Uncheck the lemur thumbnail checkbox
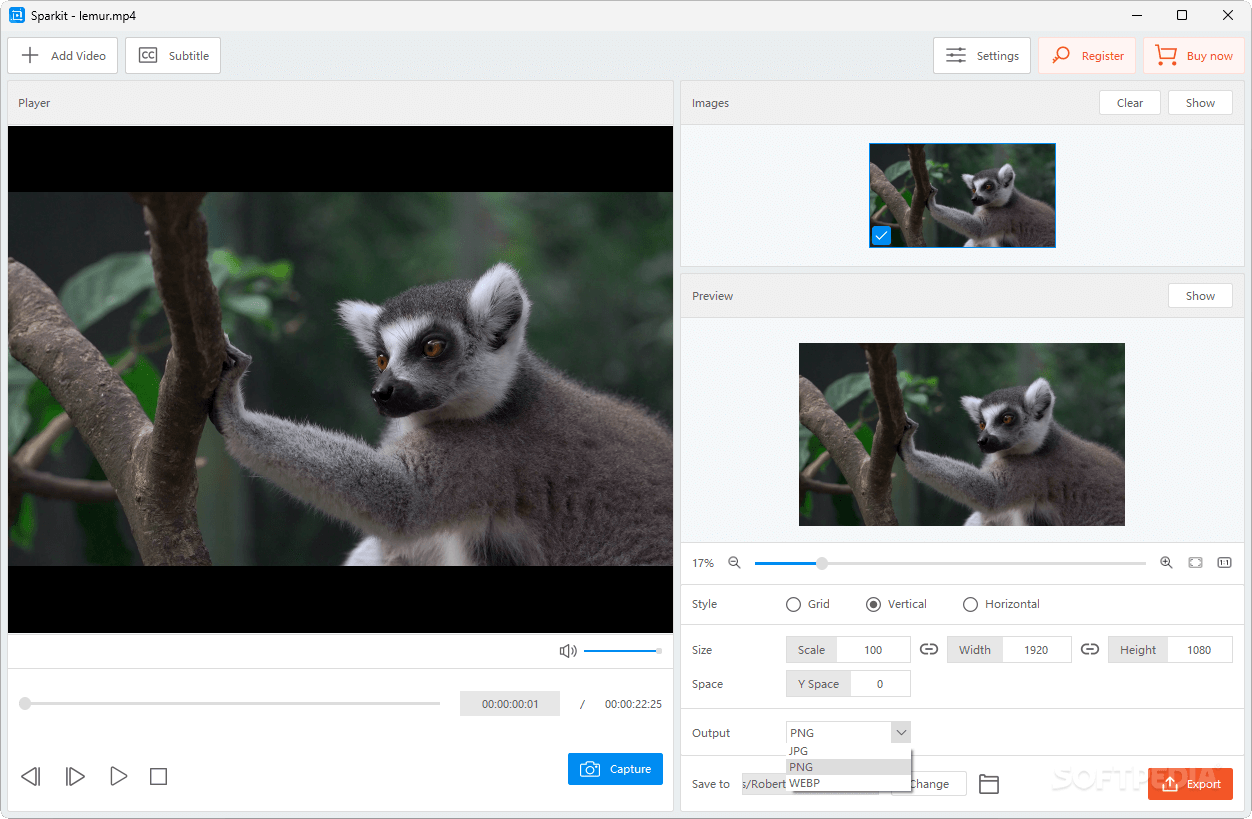 point(881,236)
